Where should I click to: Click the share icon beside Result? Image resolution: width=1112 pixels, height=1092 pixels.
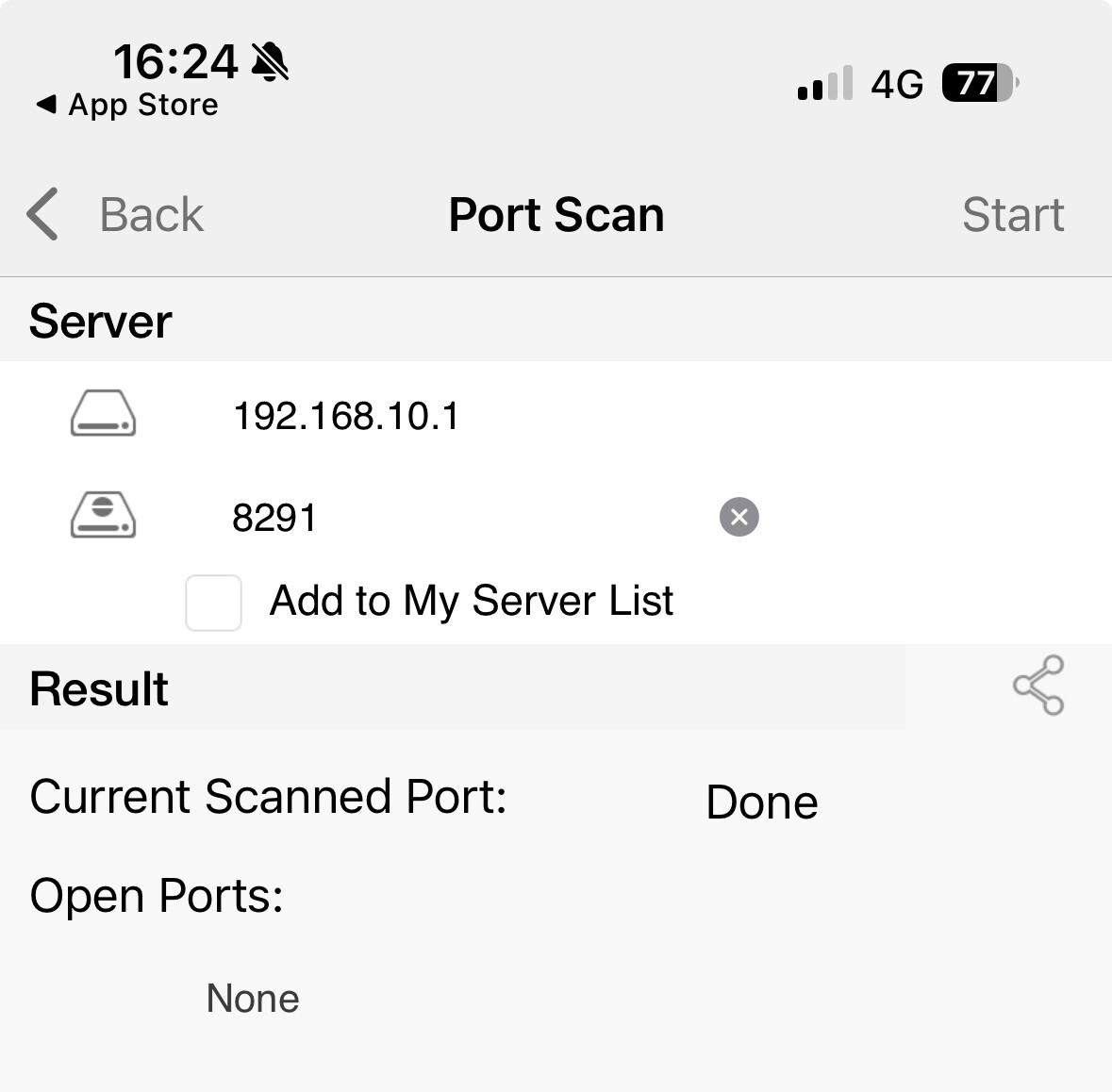tap(1037, 686)
